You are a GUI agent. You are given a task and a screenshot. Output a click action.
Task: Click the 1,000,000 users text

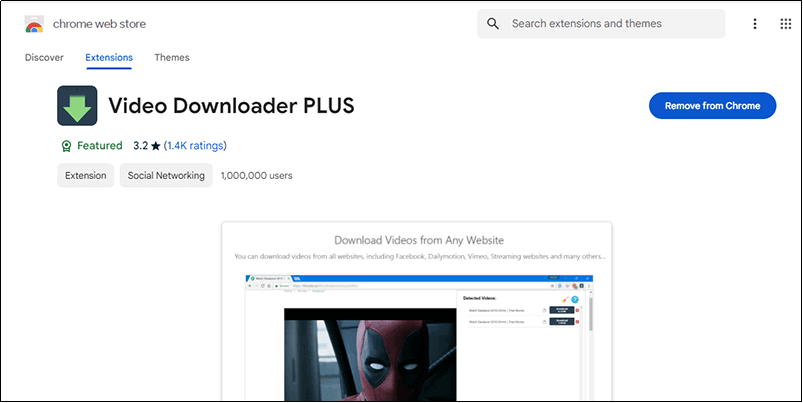pyautogui.click(x=257, y=175)
